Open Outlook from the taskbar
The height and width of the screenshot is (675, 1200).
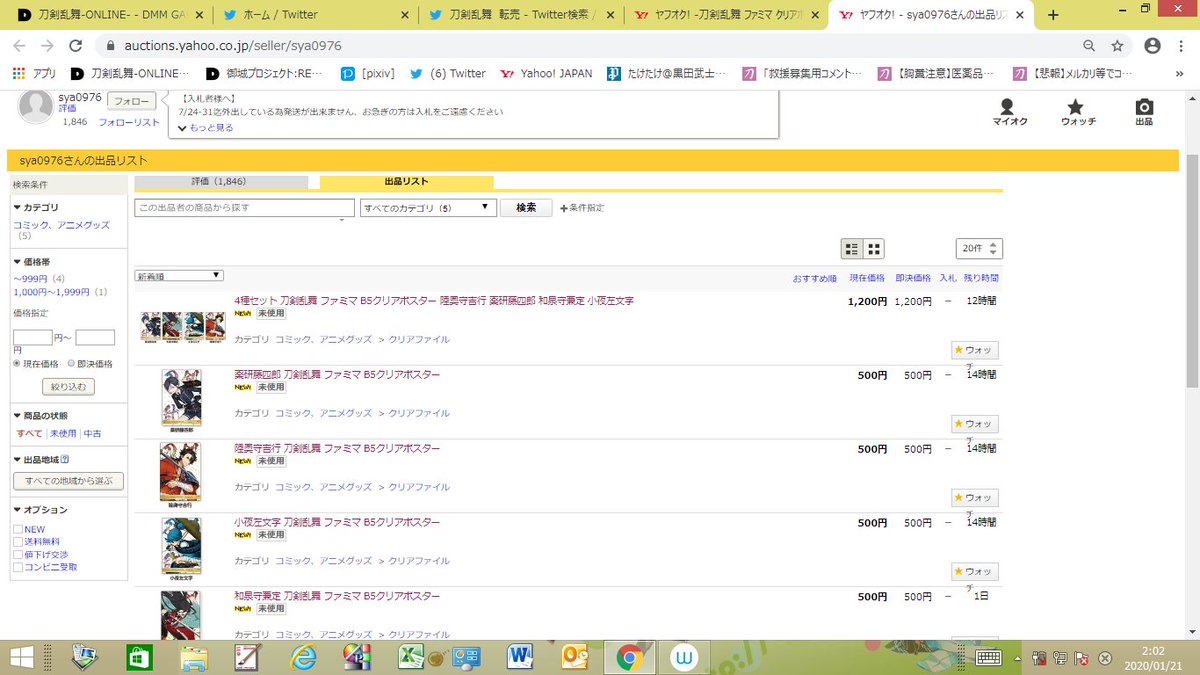tap(573, 658)
